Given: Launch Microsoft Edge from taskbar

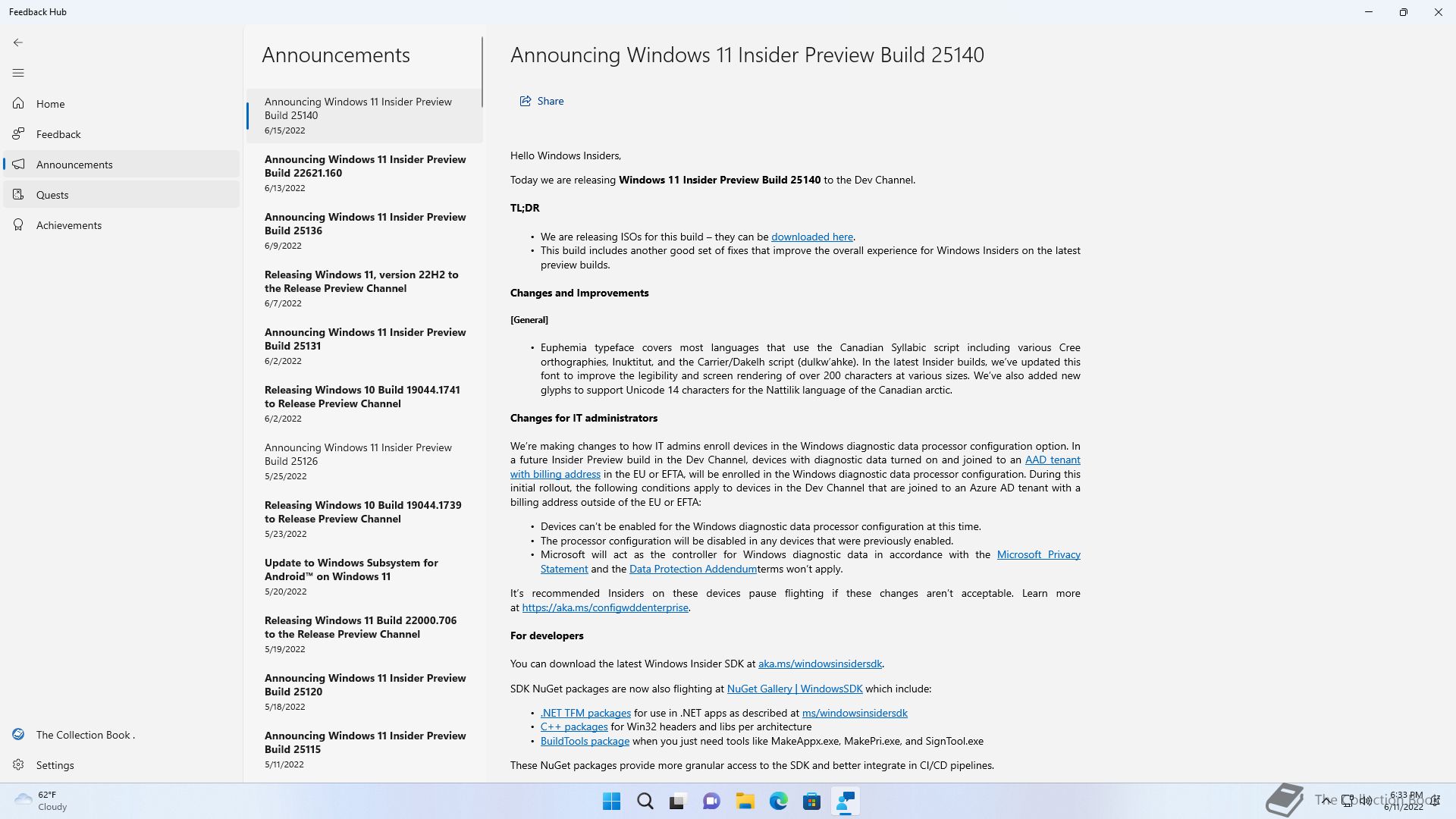Looking at the screenshot, I should click(x=778, y=801).
